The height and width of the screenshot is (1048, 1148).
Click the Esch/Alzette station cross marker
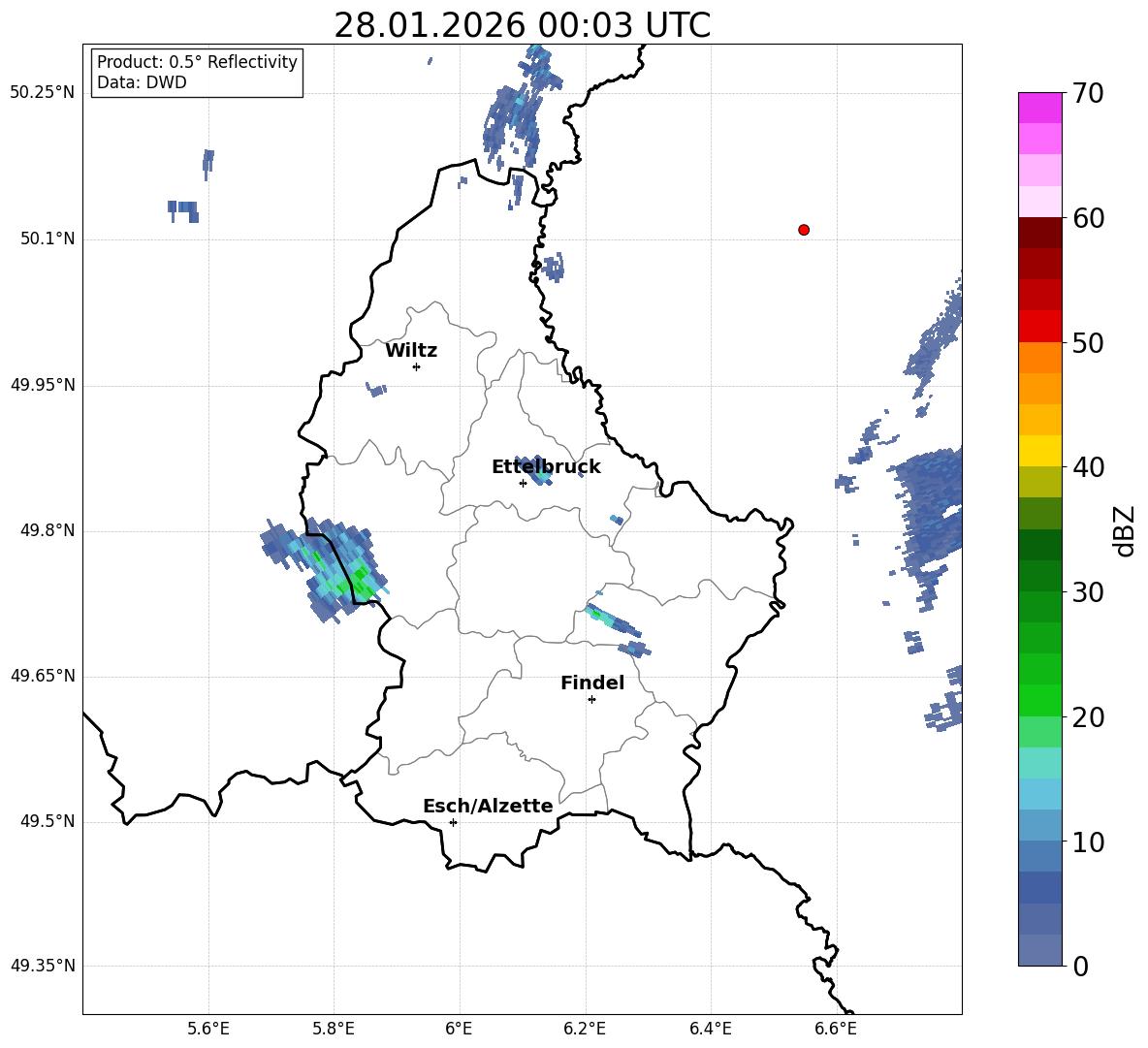453,822
